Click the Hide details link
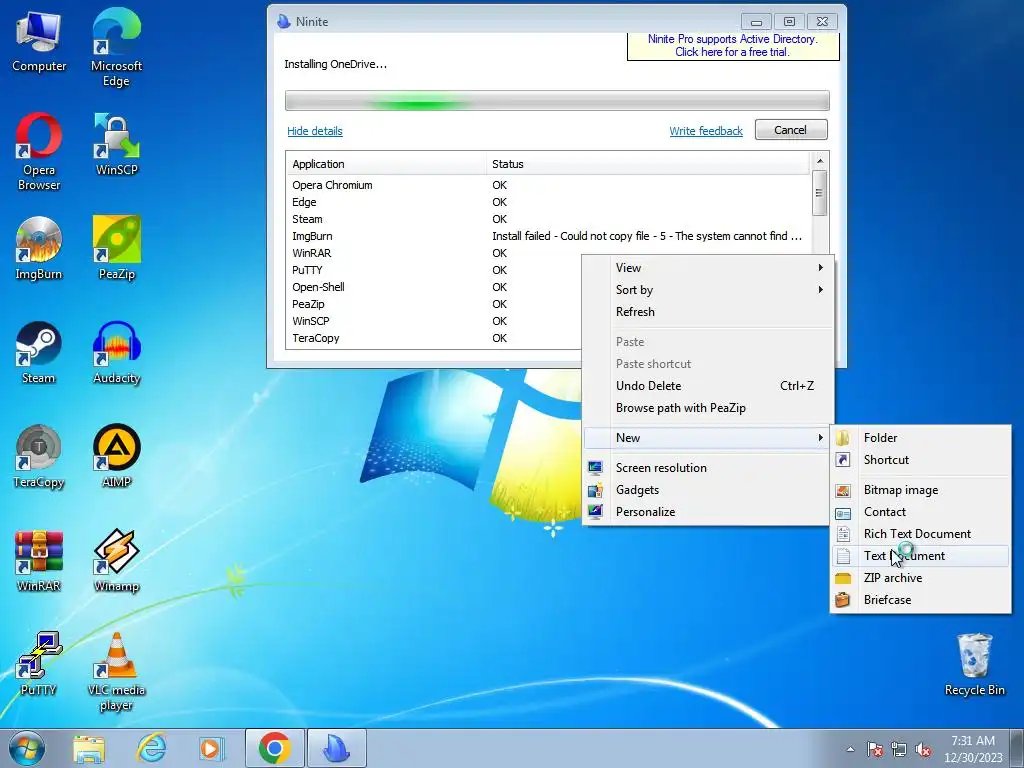 [x=315, y=131]
